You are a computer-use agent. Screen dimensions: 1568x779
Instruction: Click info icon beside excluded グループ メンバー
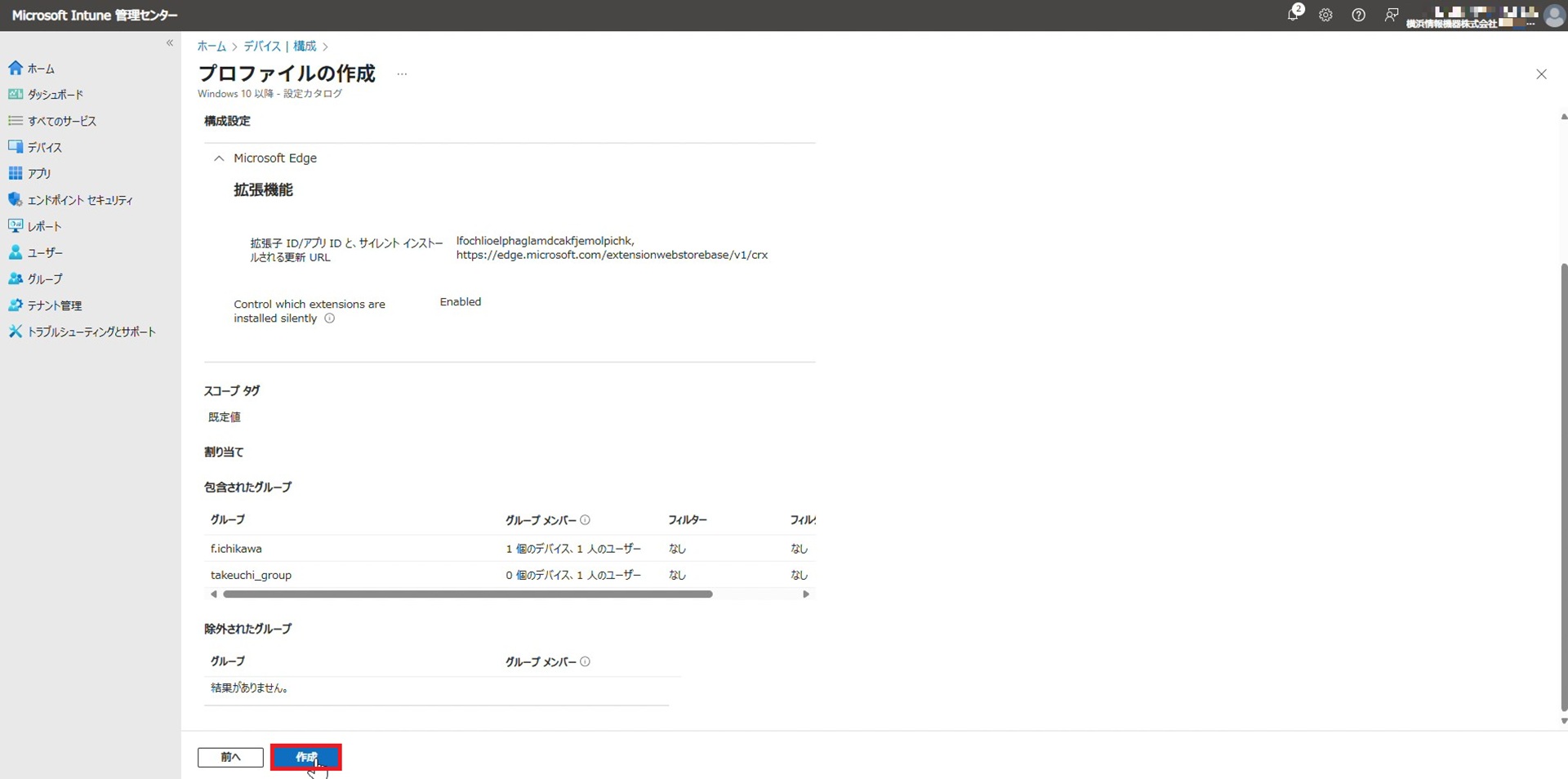click(x=585, y=662)
